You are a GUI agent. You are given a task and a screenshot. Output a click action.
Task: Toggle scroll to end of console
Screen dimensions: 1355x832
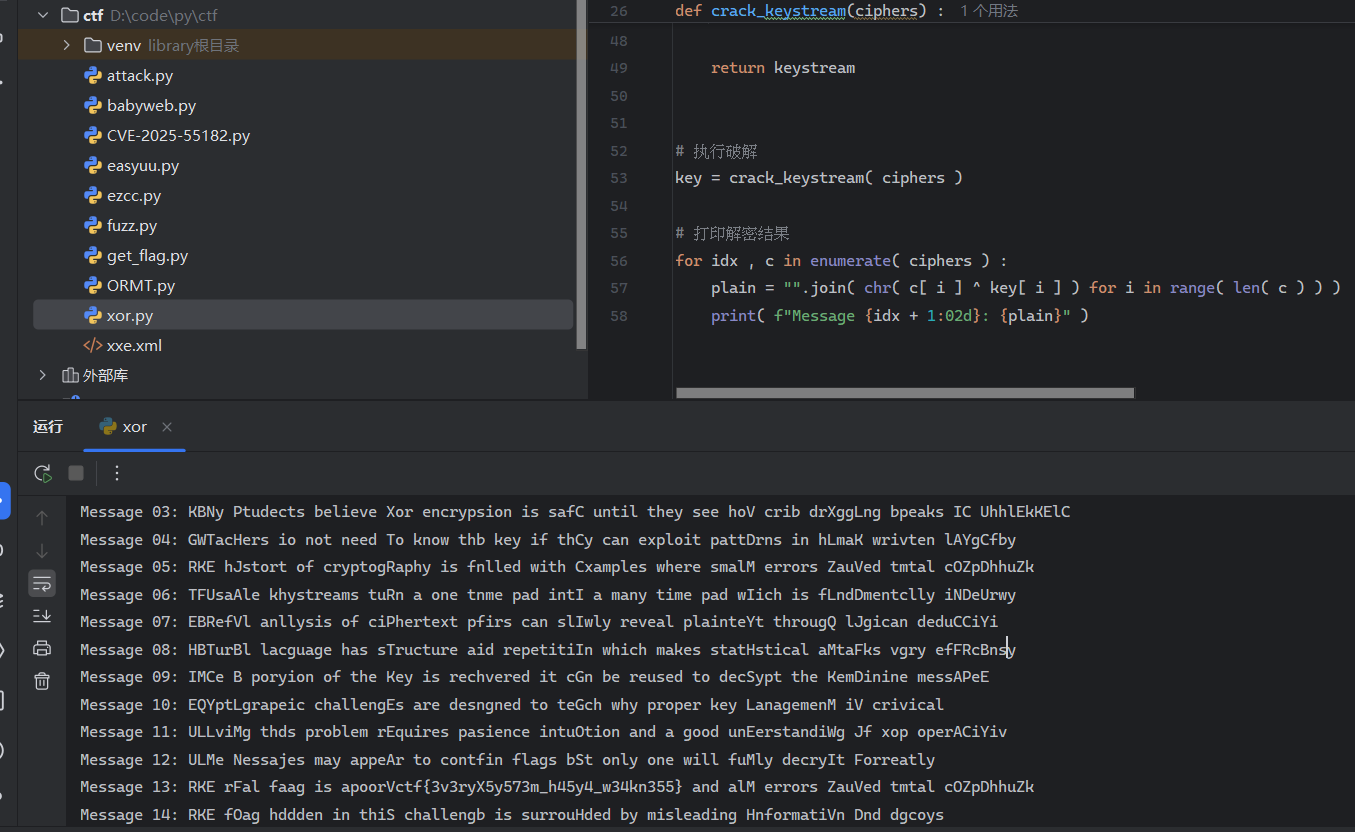click(42, 615)
